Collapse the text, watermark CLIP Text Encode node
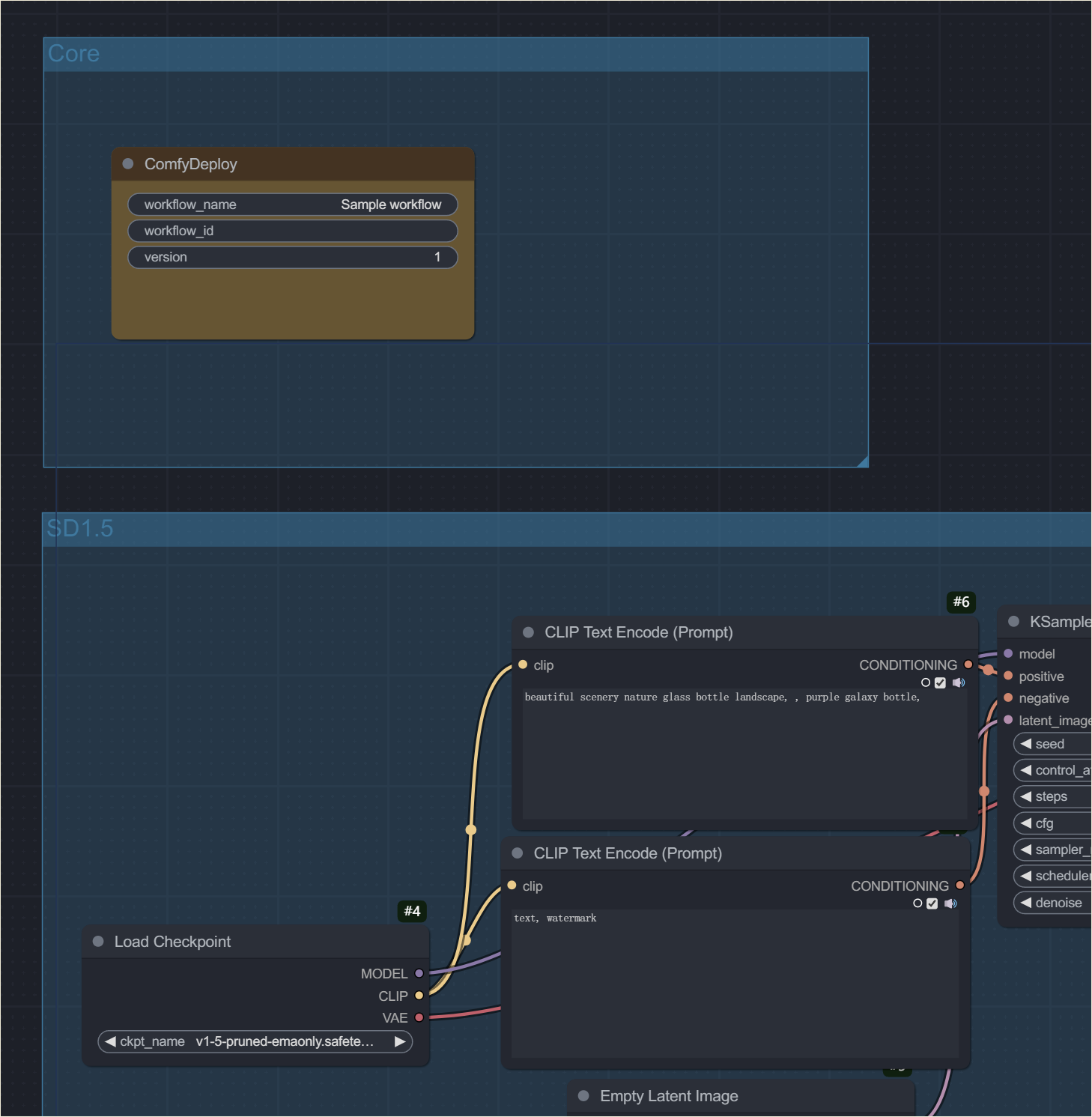Screen dimensions: 1092x1117 (518, 853)
